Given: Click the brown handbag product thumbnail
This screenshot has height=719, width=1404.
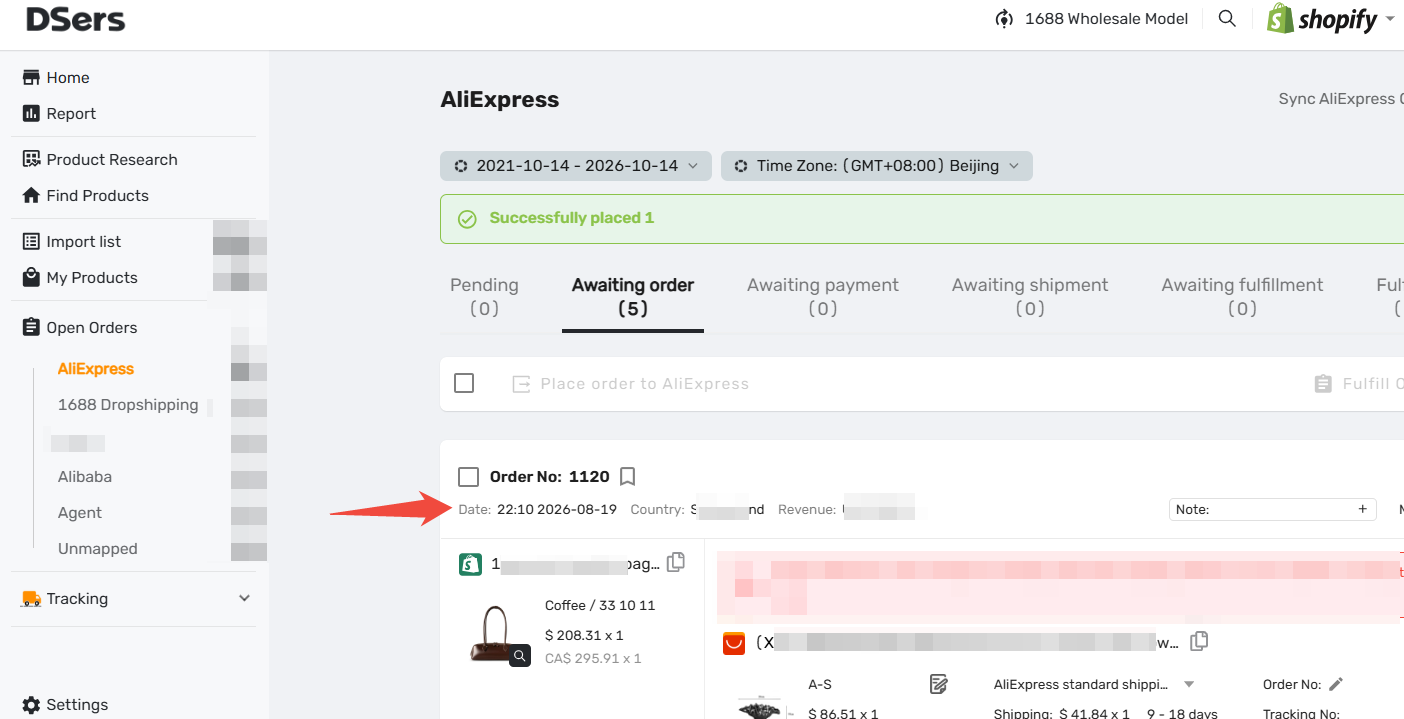Looking at the screenshot, I should coord(497,634).
